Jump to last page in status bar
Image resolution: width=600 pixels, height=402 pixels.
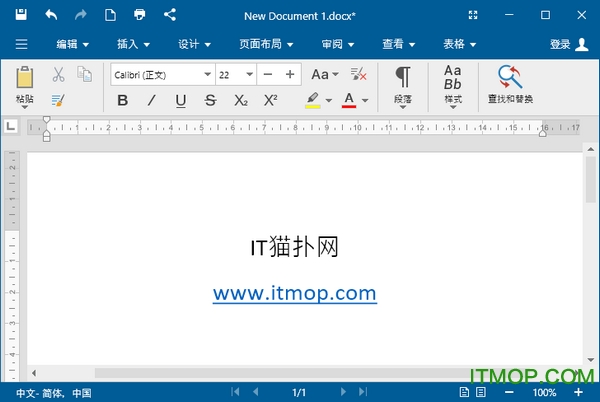[363, 392]
